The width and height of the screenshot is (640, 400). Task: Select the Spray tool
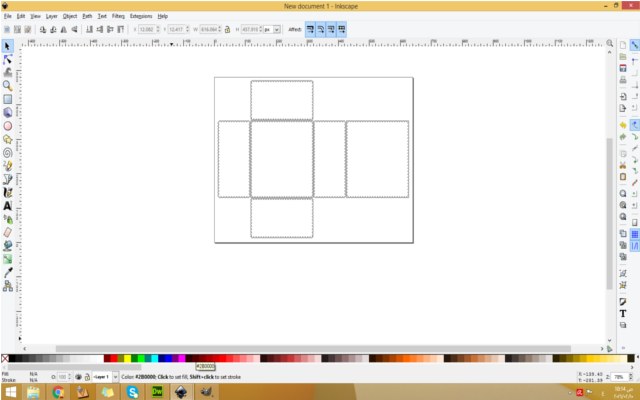(x=7, y=219)
